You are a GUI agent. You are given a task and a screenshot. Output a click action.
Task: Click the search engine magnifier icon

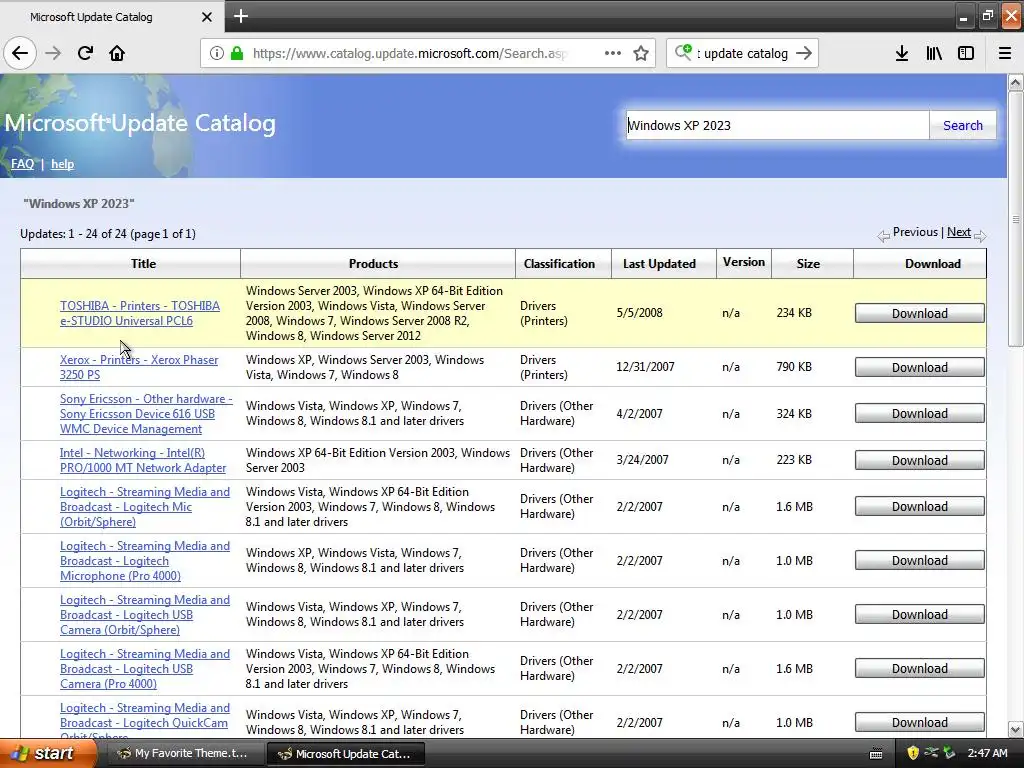tap(683, 52)
